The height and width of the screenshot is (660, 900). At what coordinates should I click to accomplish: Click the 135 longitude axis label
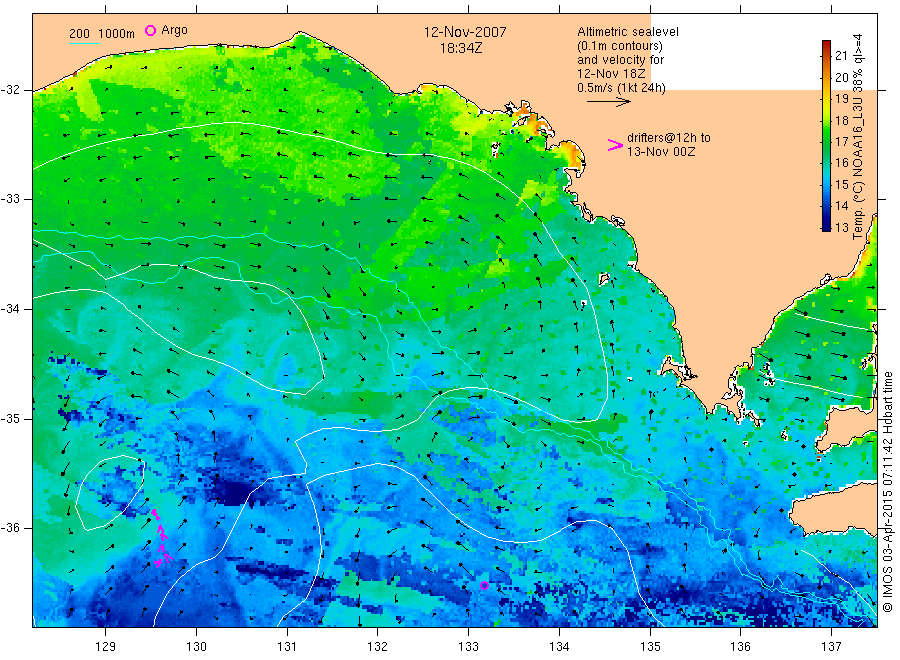(650, 647)
